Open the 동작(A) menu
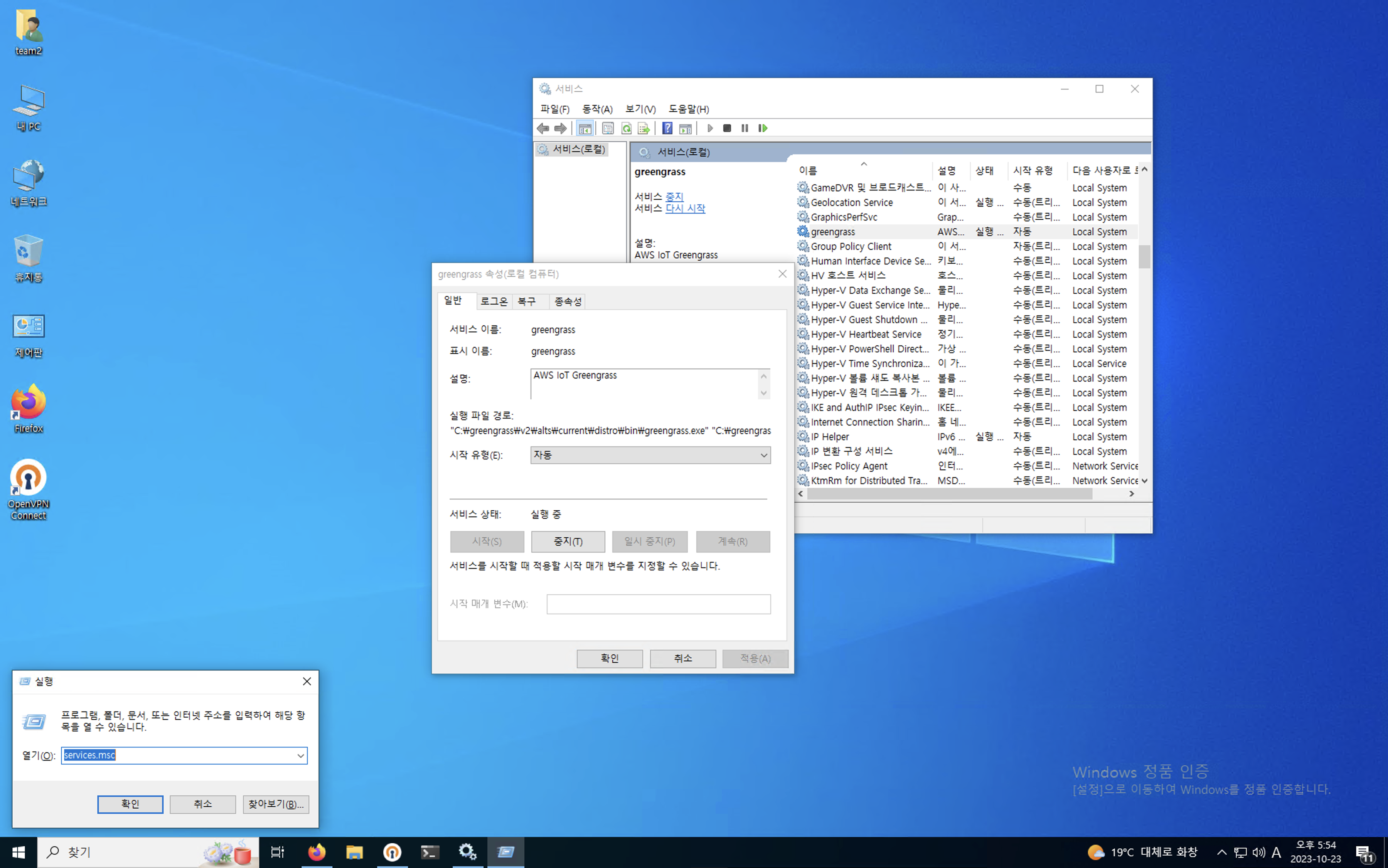Viewport: 1388px width, 868px height. (597, 109)
